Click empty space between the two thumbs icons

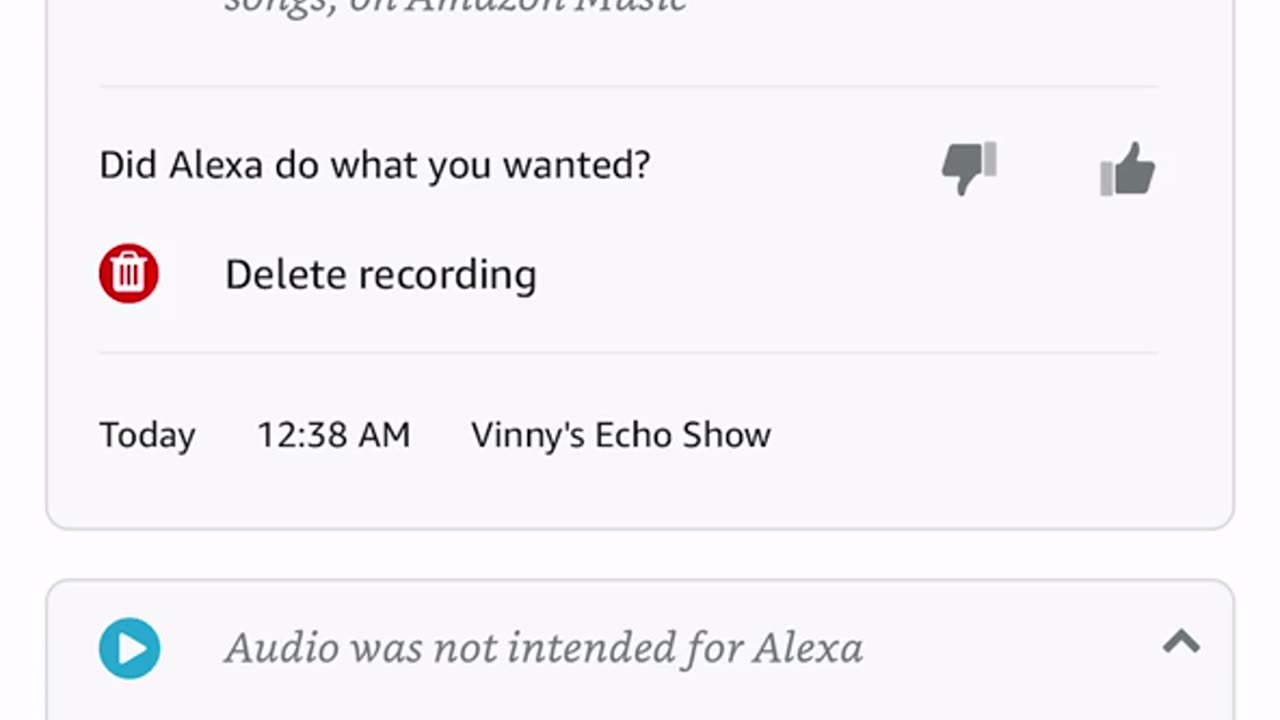[x=1048, y=167]
